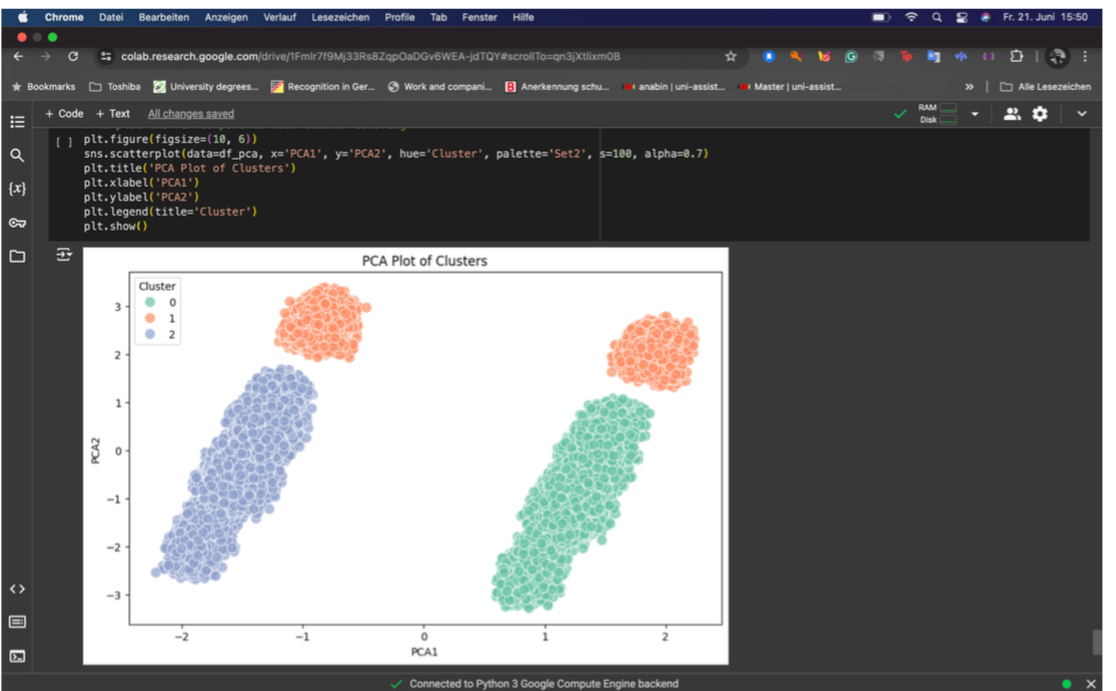Screen dimensions: 1116x691
Task: Open the Bearbeiten menu
Action: click(164, 17)
